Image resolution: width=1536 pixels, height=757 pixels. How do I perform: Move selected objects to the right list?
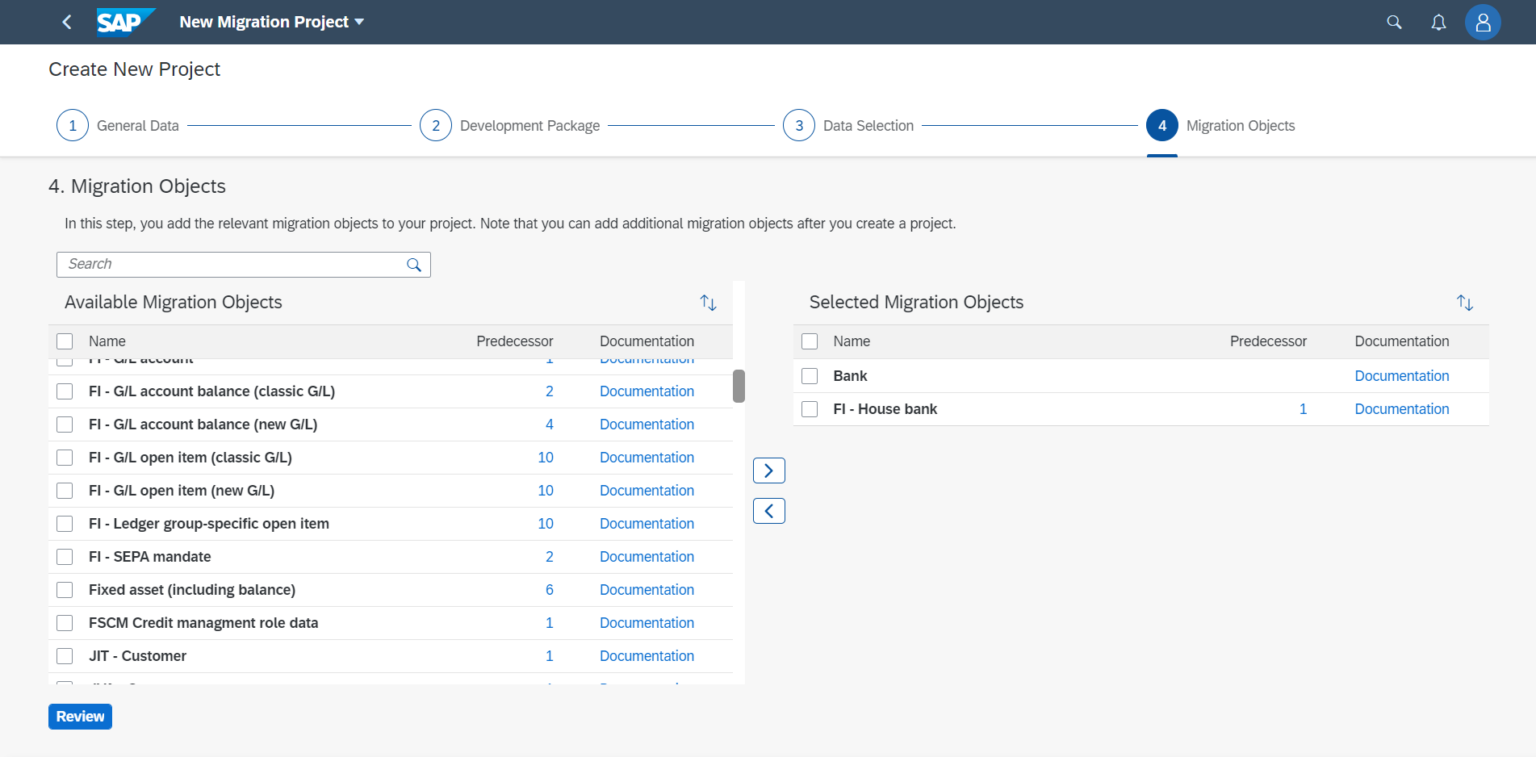[x=769, y=470]
